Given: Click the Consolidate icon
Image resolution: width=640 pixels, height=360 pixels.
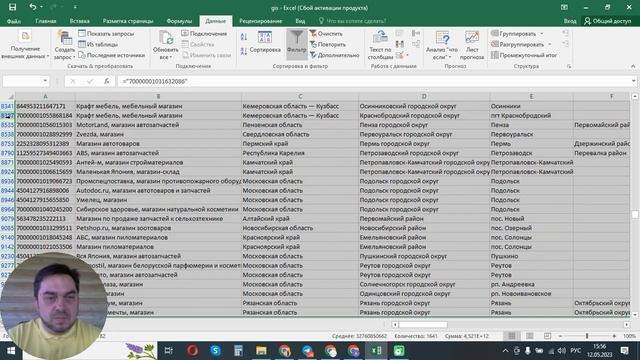Looking at the screenshot, I should pos(416,33).
